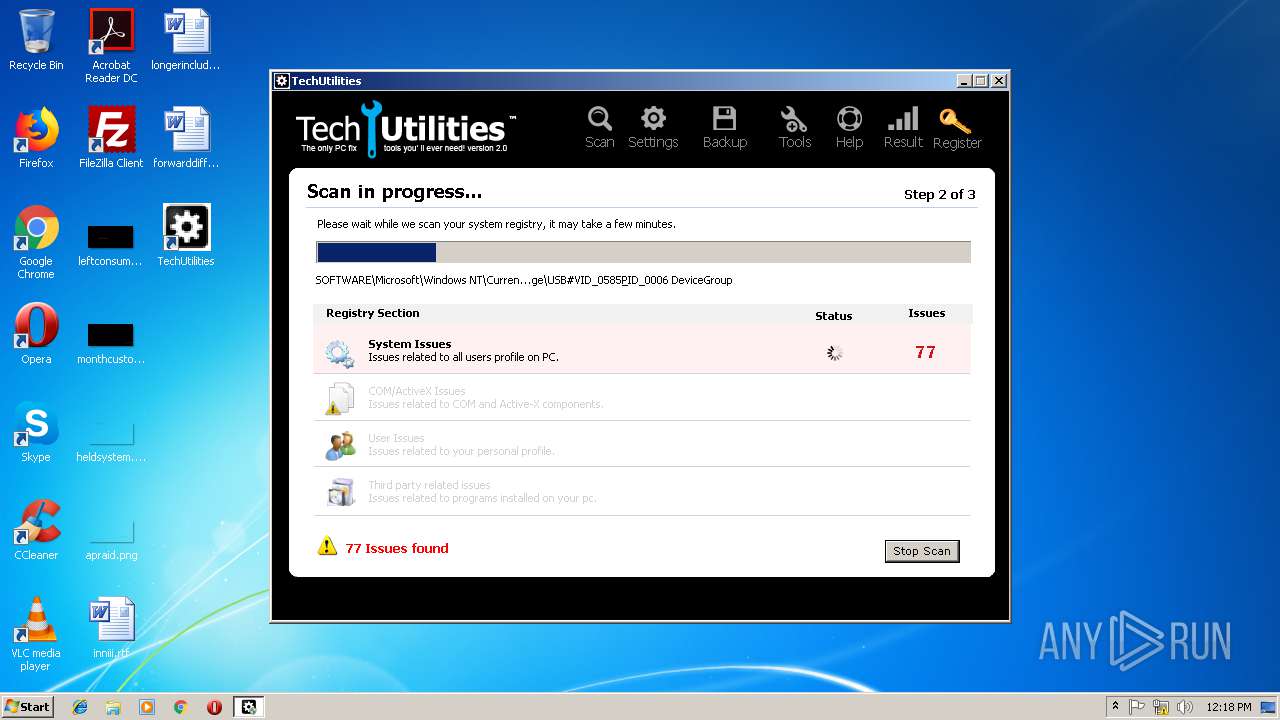The width and height of the screenshot is (1280, 720).
Task: Click the 'COM/ActiveX Issues' title text
Action: [416, 391]
